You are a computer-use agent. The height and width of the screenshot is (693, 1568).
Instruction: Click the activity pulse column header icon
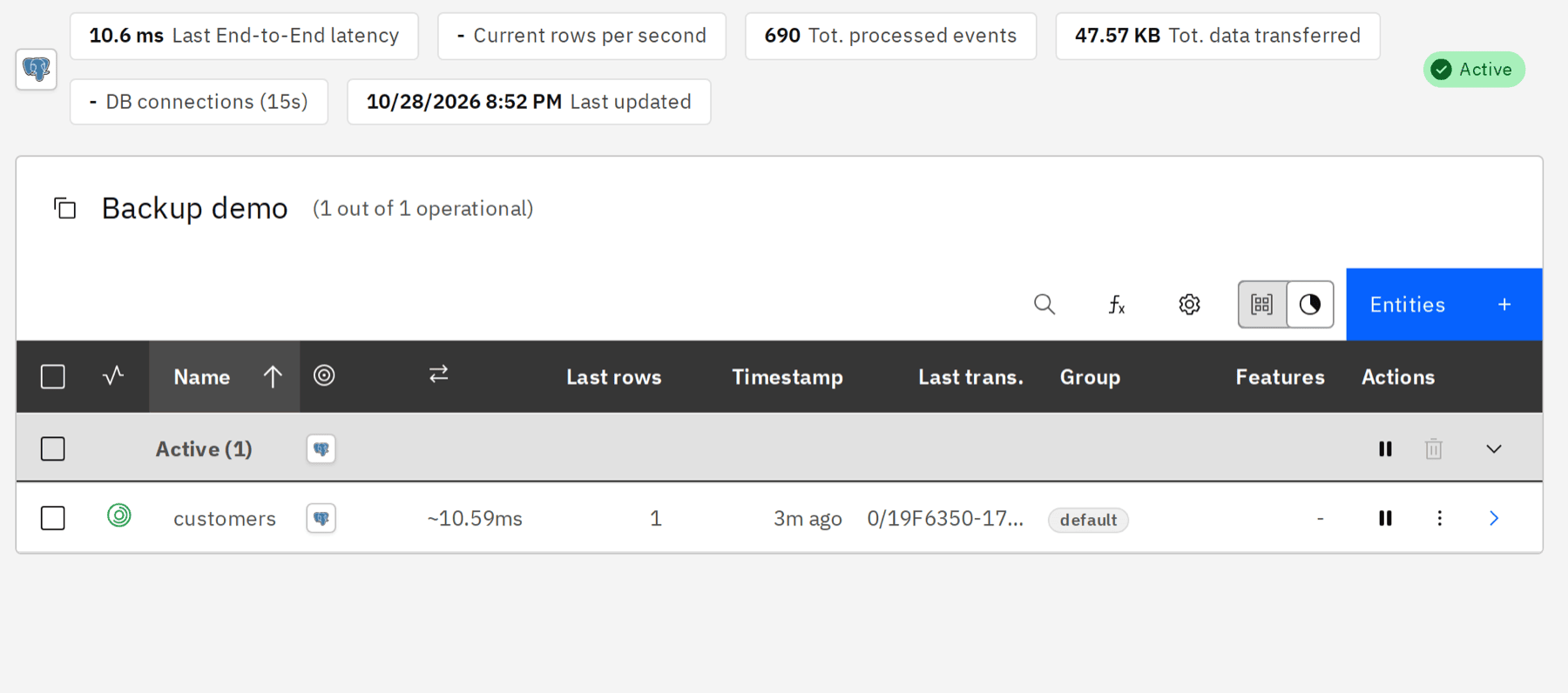[x=113, y=376]
